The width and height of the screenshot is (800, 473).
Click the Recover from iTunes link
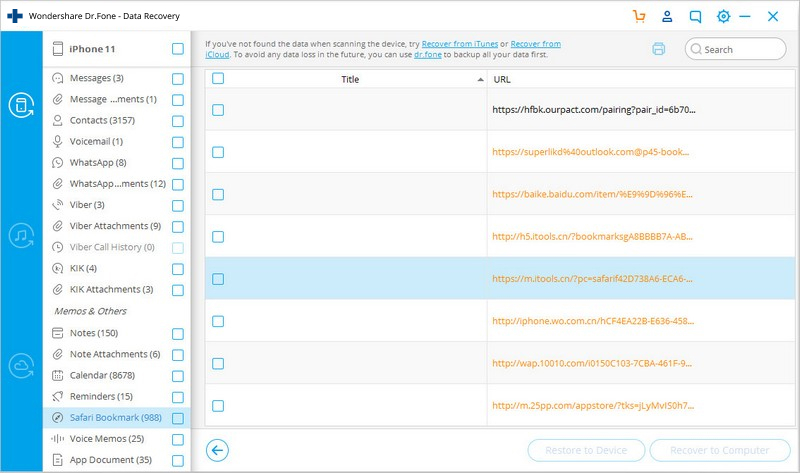pyautogui.click(x=460, y=44)
